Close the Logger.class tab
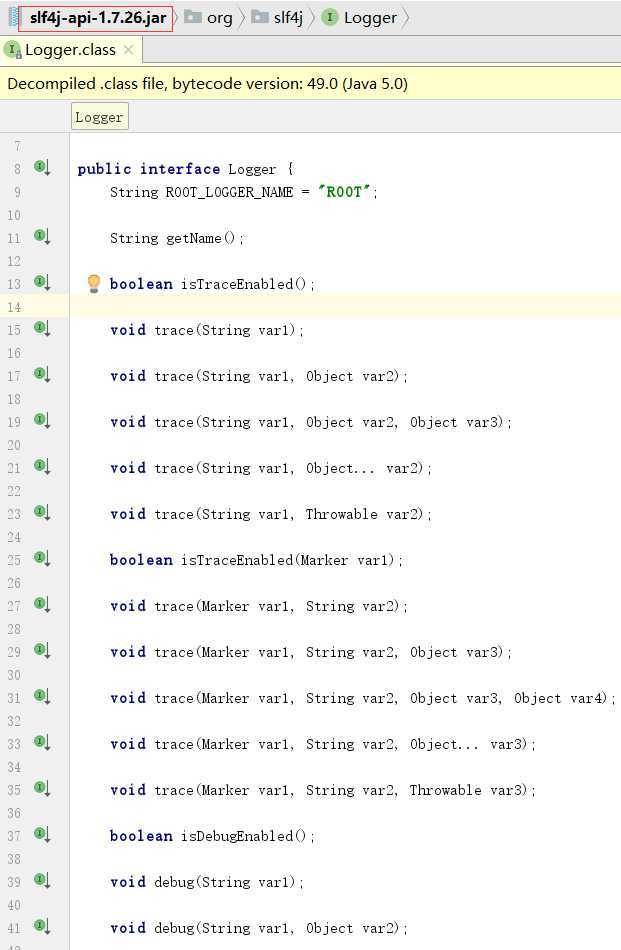 tap(128, 50)
